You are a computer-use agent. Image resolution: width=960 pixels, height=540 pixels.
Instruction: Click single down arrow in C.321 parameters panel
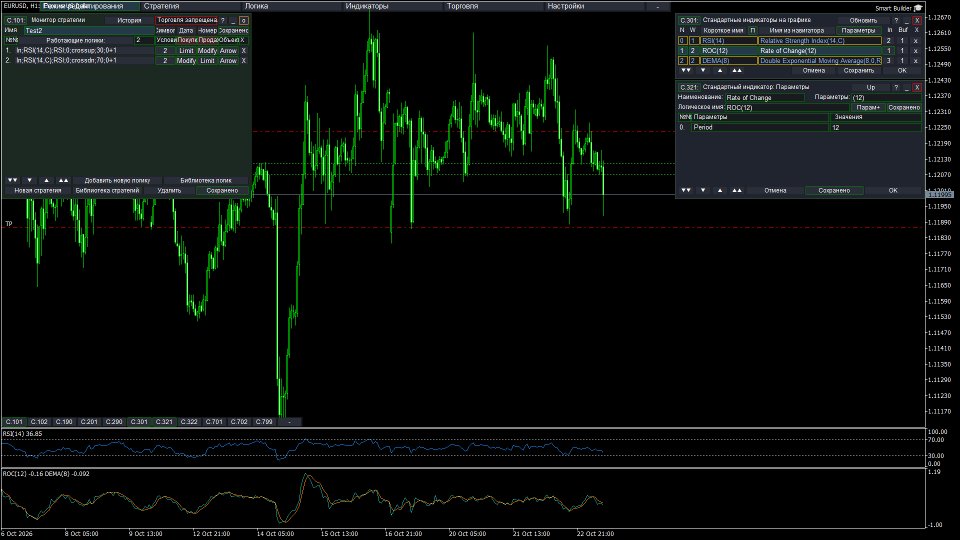703,190
